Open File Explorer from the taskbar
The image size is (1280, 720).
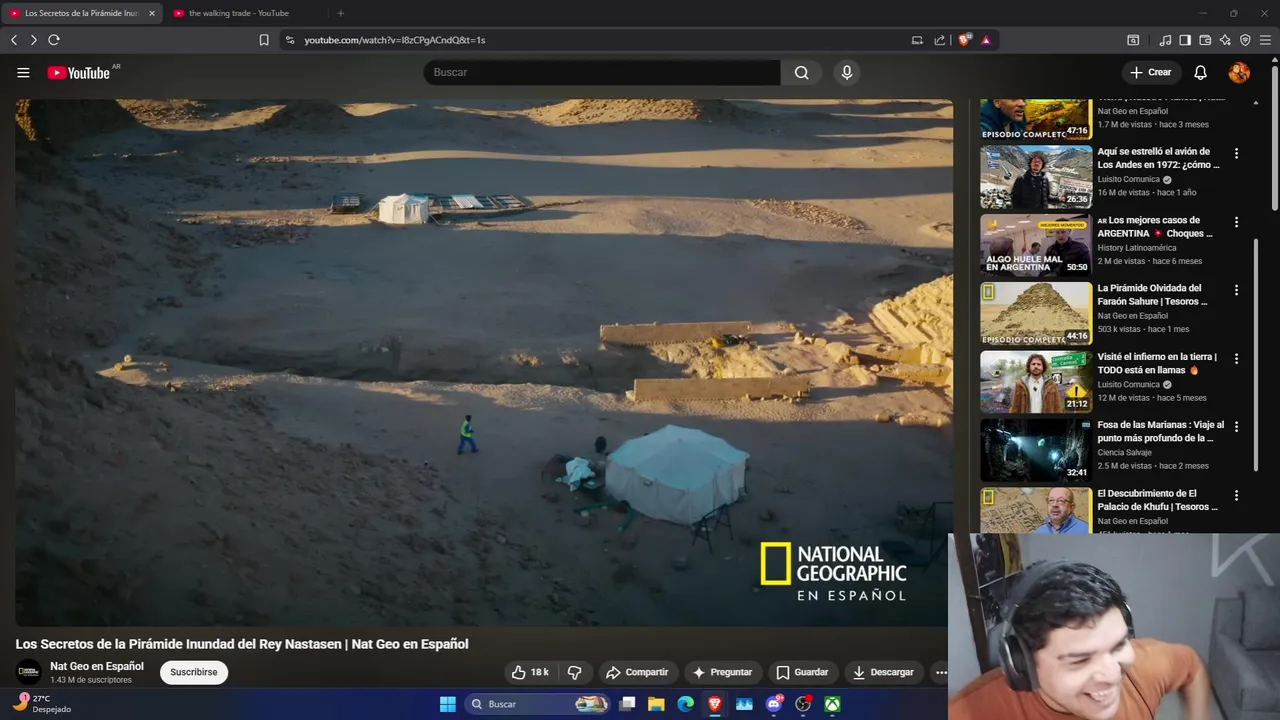click(x=656, y=704)
